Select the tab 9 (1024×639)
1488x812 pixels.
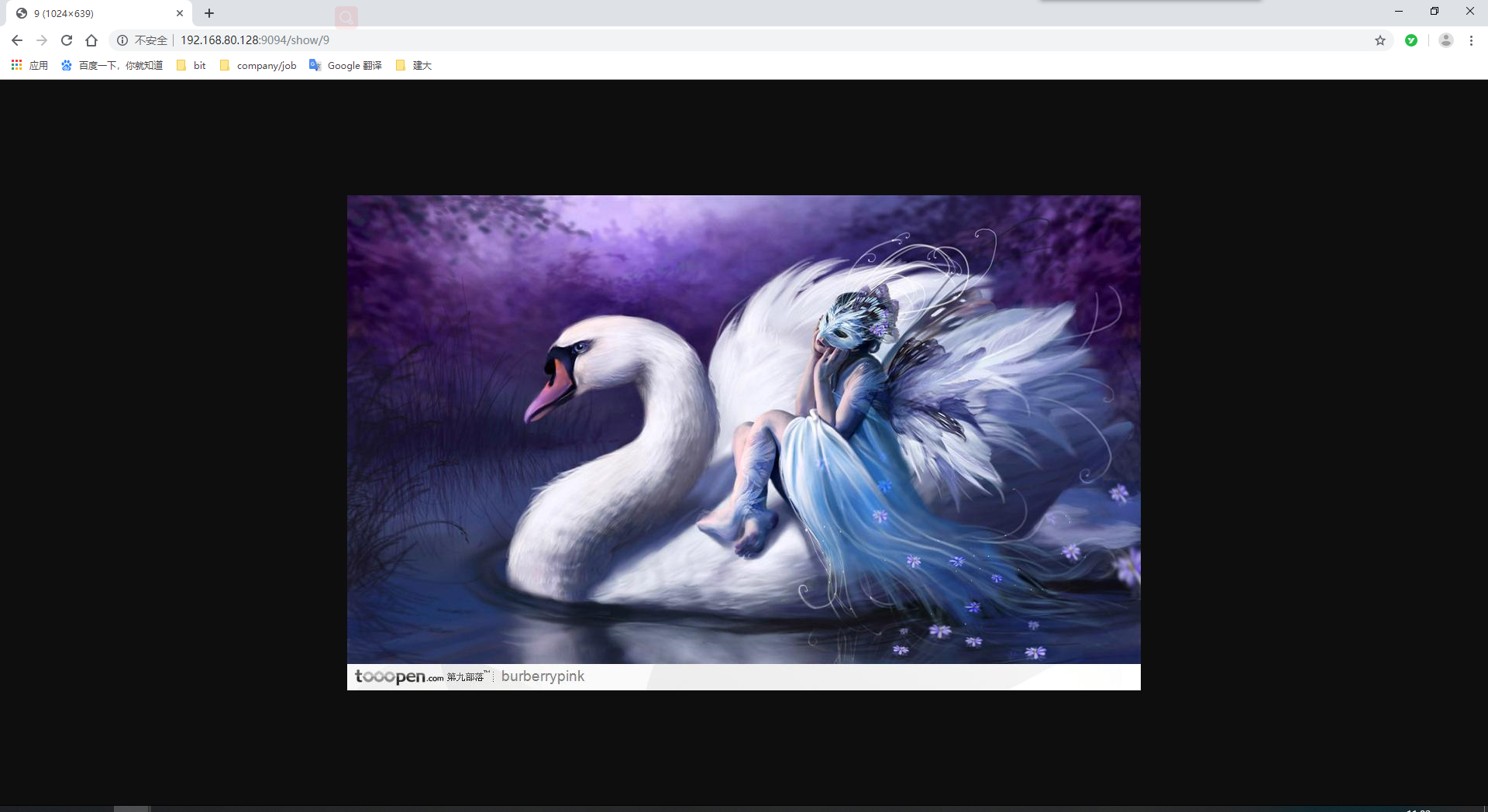pos(99,13)
